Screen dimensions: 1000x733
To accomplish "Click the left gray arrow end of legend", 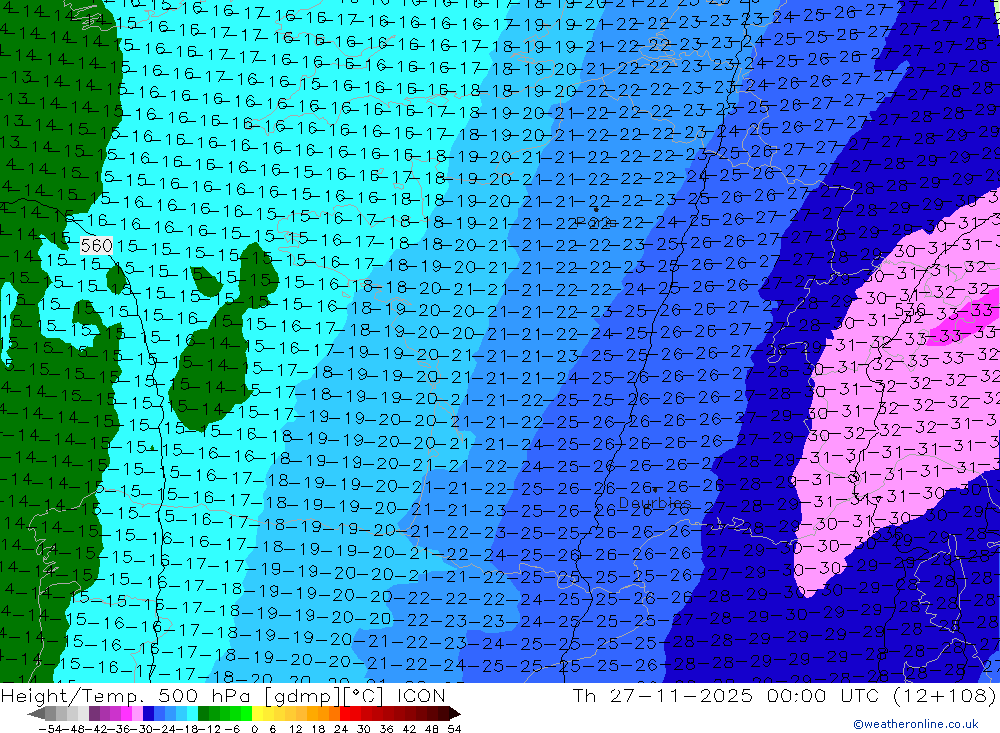I will [x=36, y=713].
